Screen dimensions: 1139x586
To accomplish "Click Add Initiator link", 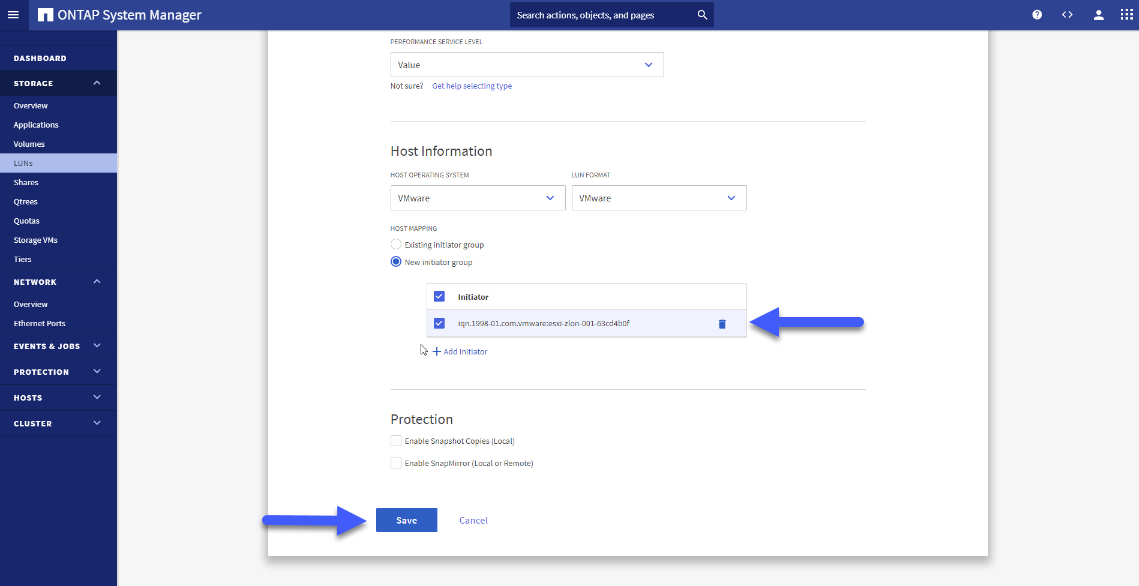I will point(466,351).
